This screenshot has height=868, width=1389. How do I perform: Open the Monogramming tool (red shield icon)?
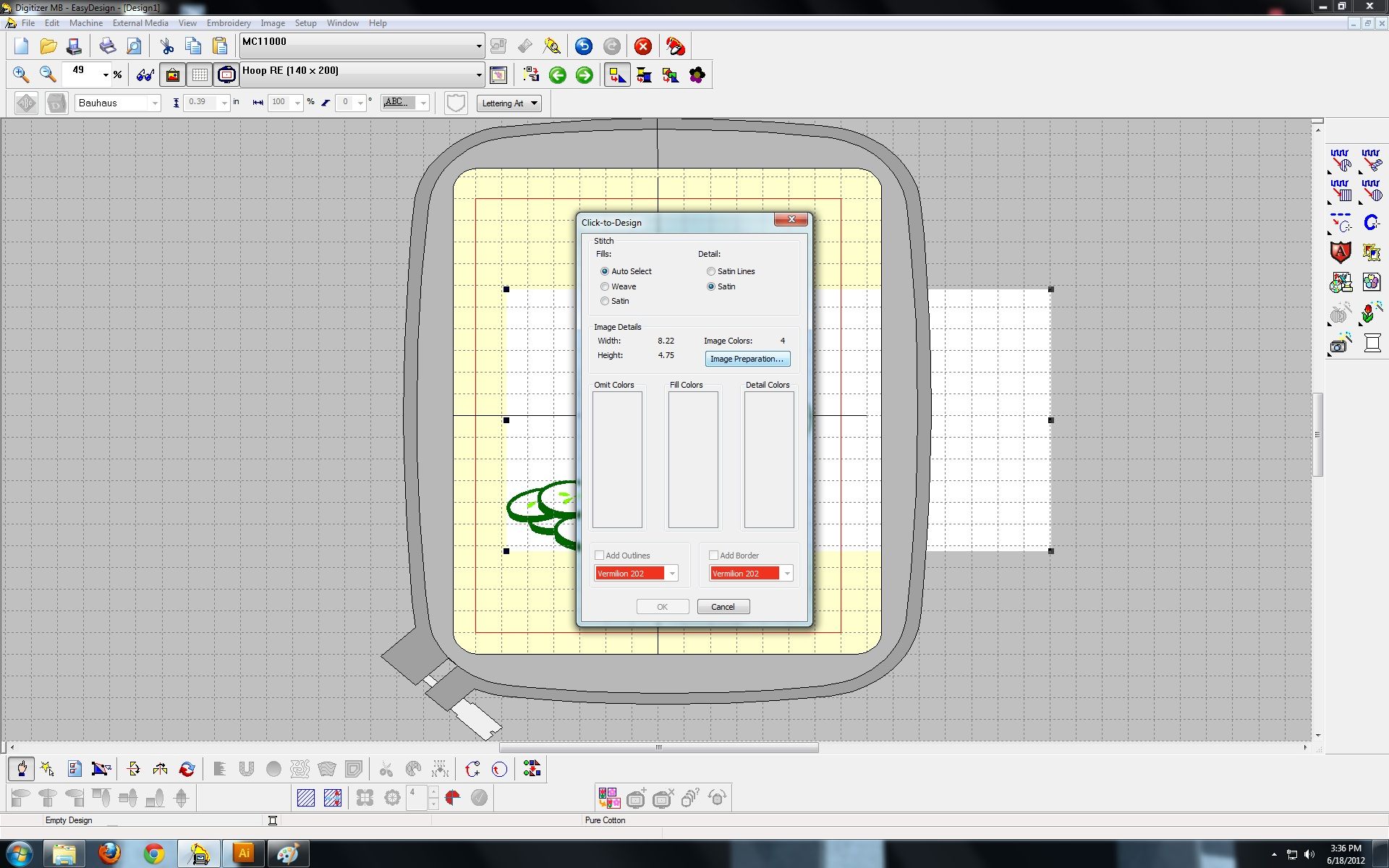coord(1341,252)
